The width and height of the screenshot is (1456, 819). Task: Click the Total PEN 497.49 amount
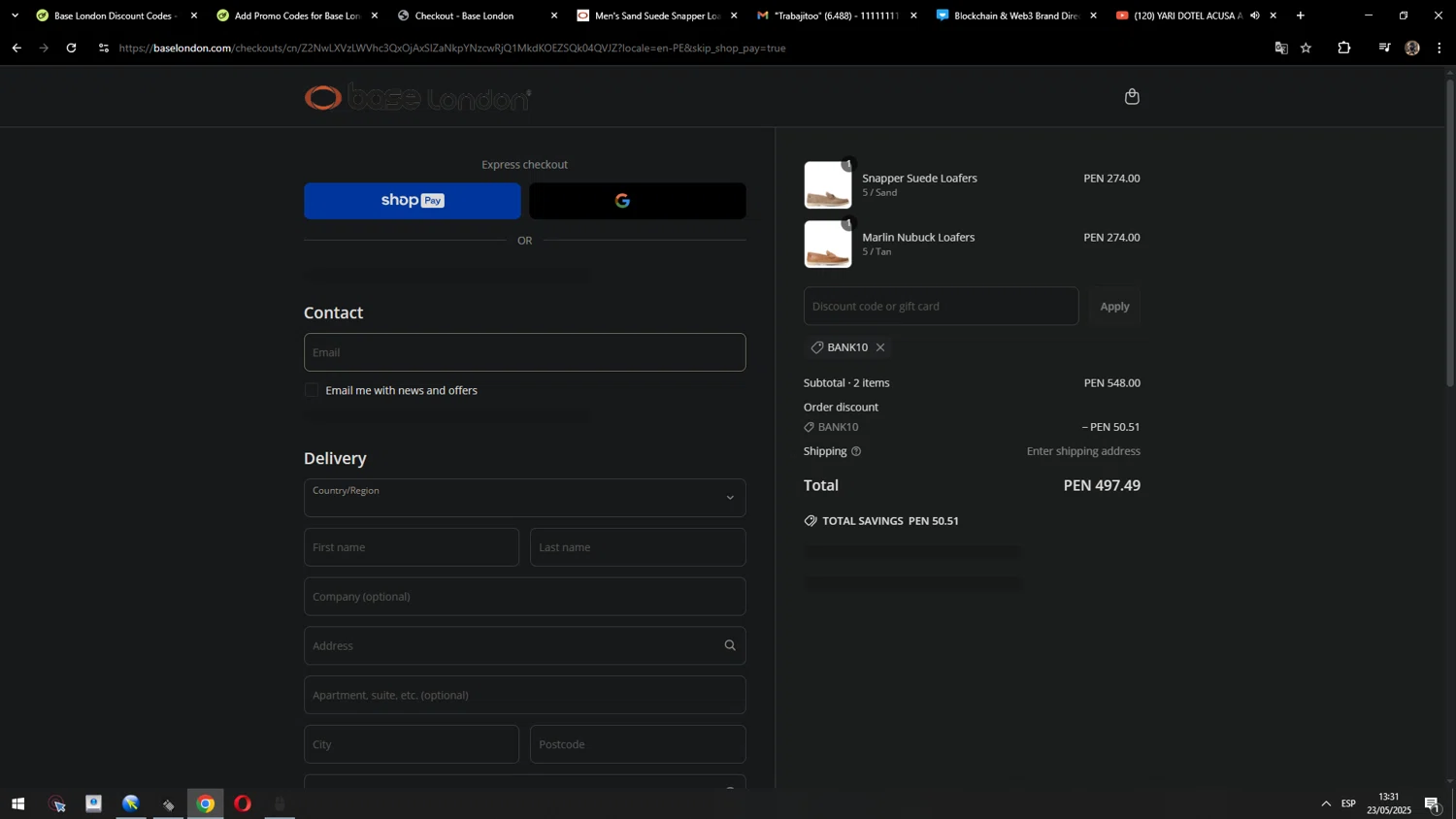[x=1102, y=485]
